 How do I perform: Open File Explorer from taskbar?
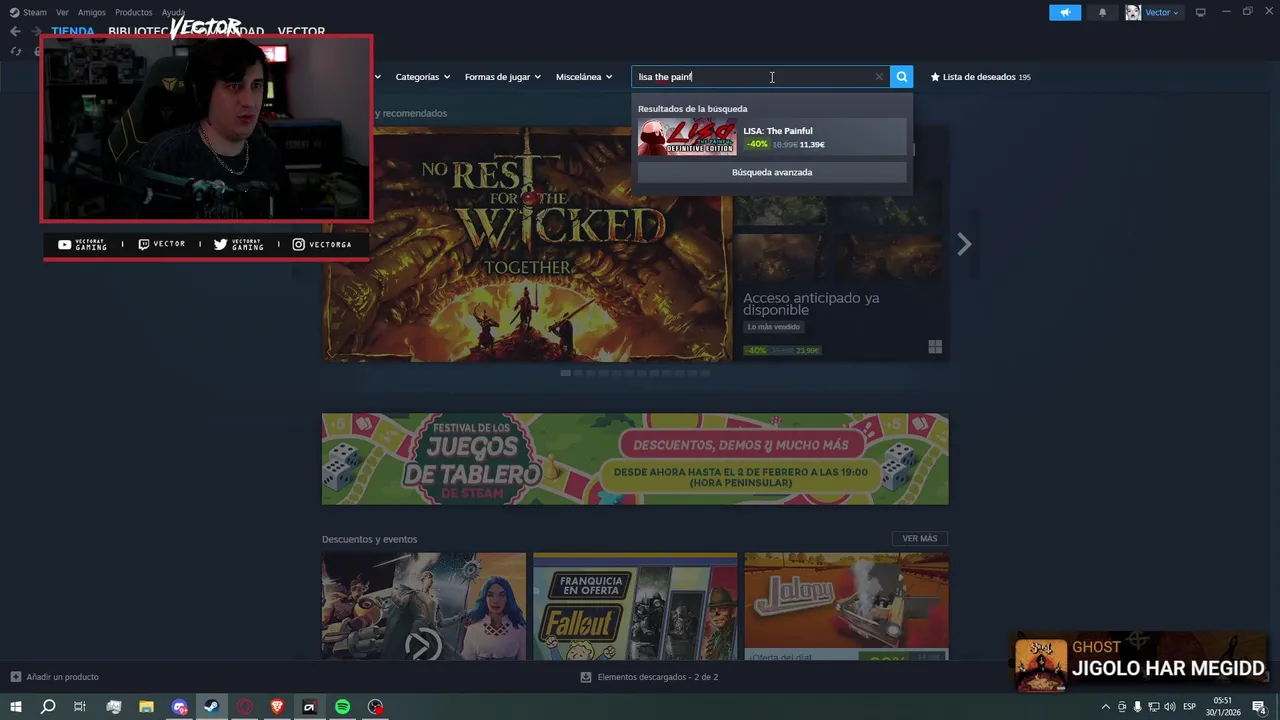point(146,707)
